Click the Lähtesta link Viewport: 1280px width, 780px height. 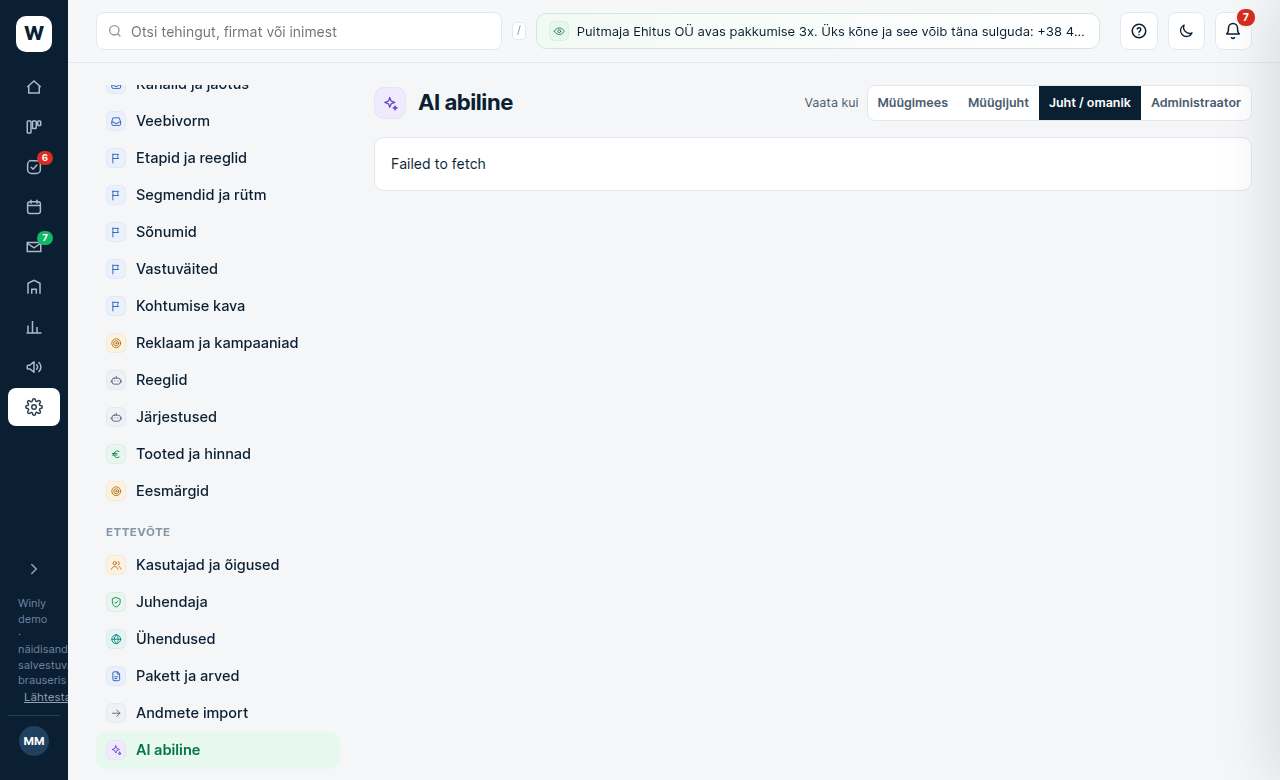click(45, 697)
